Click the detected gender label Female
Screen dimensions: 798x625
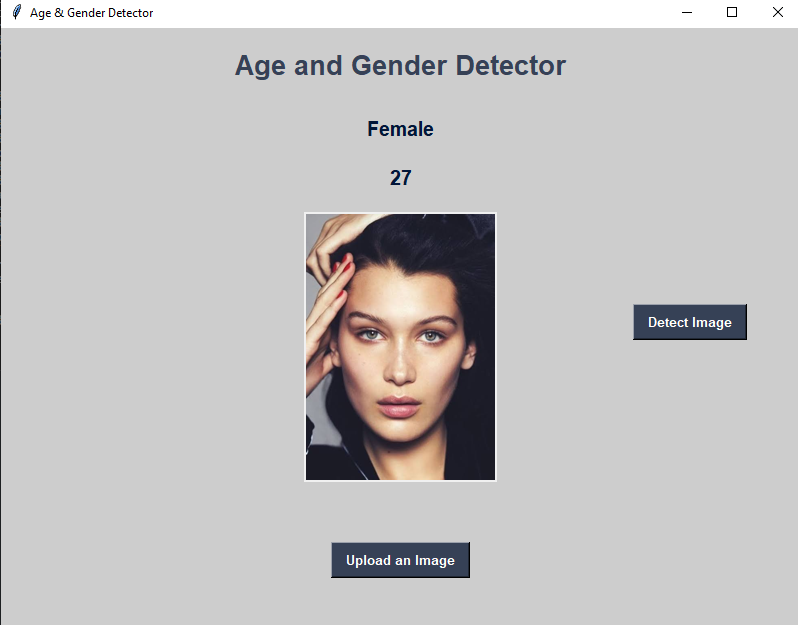[400, 129]
